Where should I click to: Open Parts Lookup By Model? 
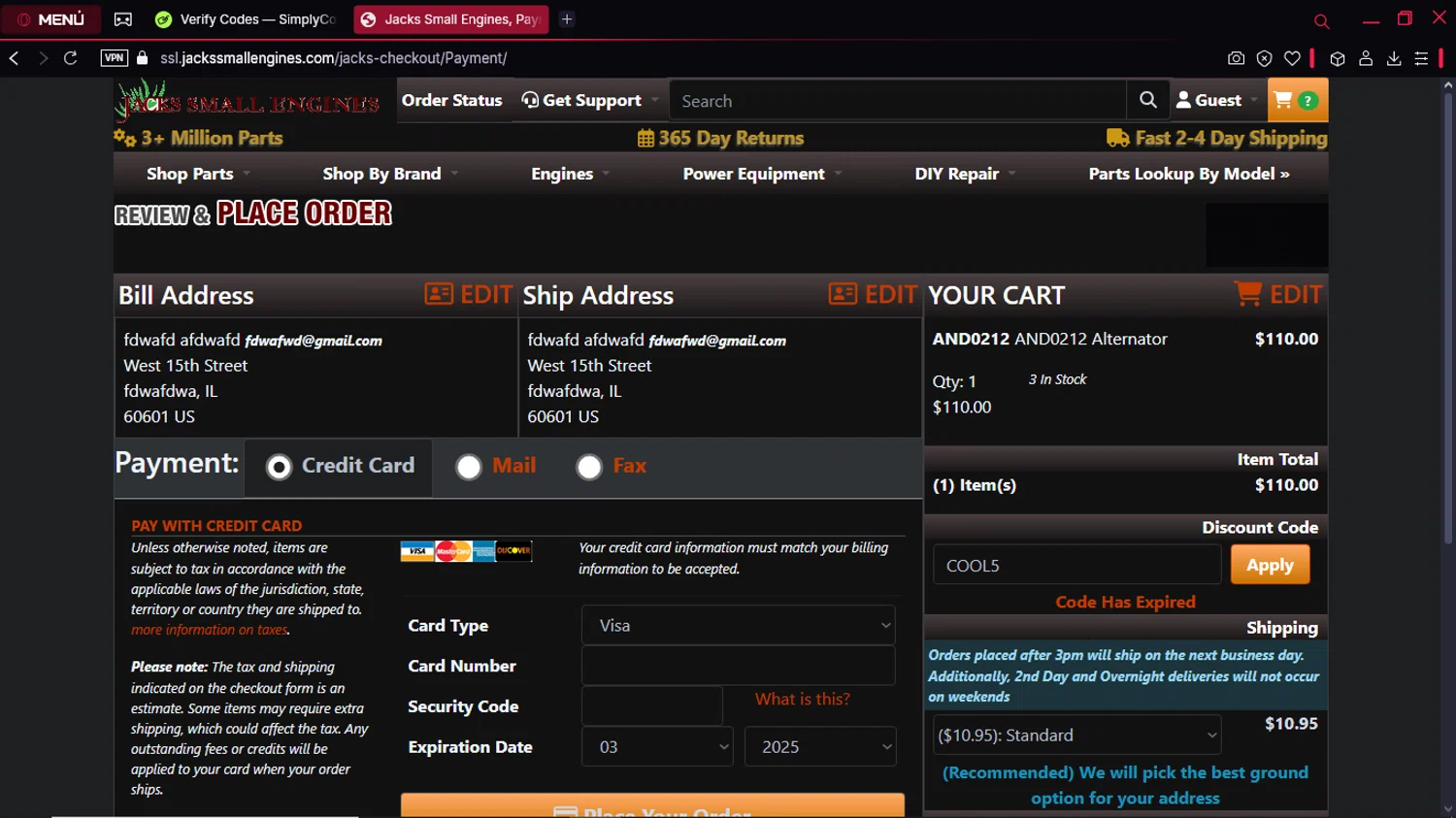(x=1189, y=174)
